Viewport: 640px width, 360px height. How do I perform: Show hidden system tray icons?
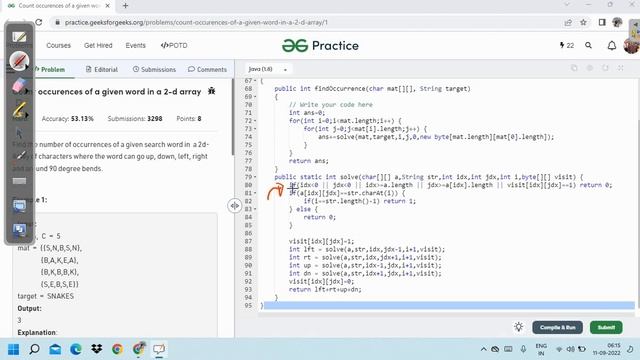[483, 349]
